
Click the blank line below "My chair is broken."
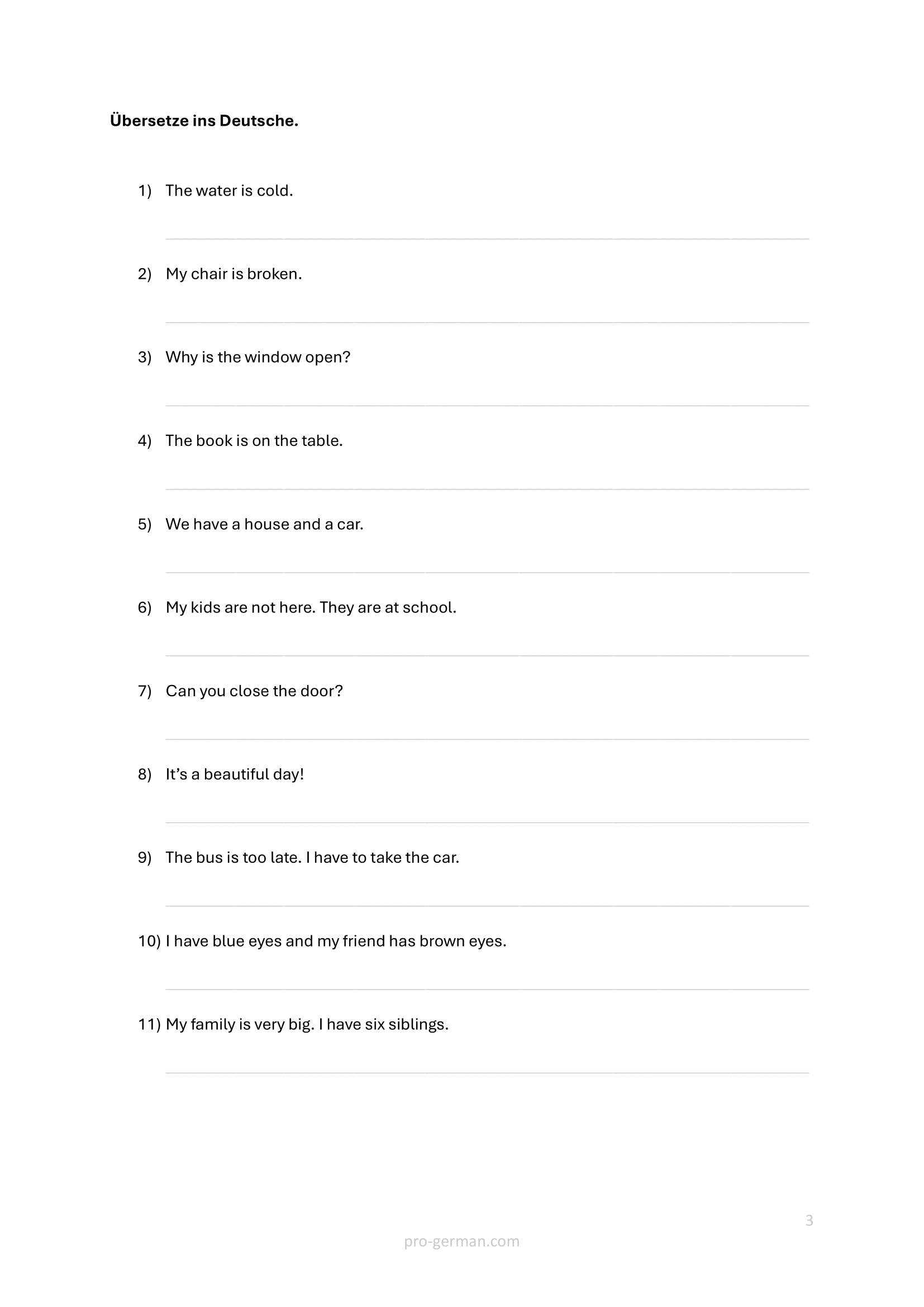(487, 322)
